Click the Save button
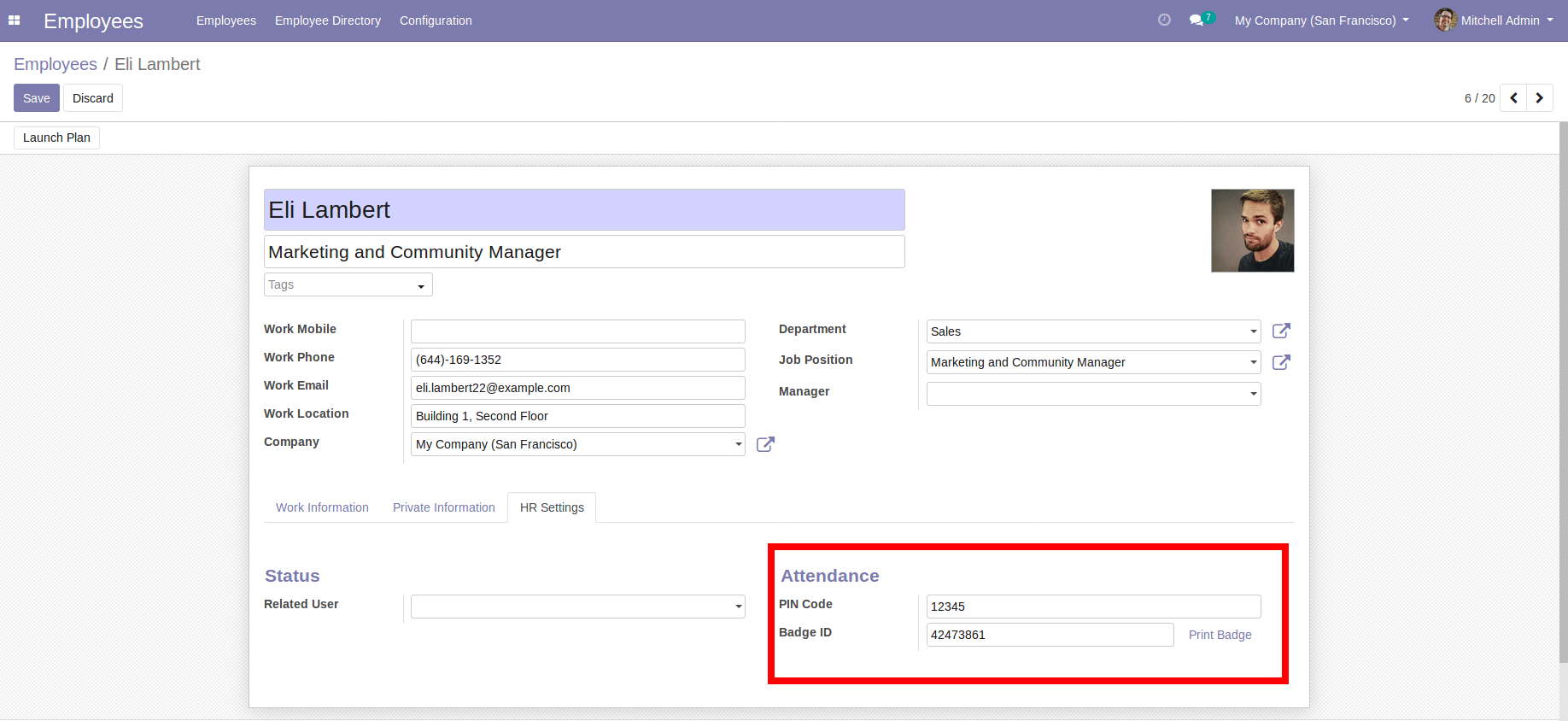 pos(37,98)
